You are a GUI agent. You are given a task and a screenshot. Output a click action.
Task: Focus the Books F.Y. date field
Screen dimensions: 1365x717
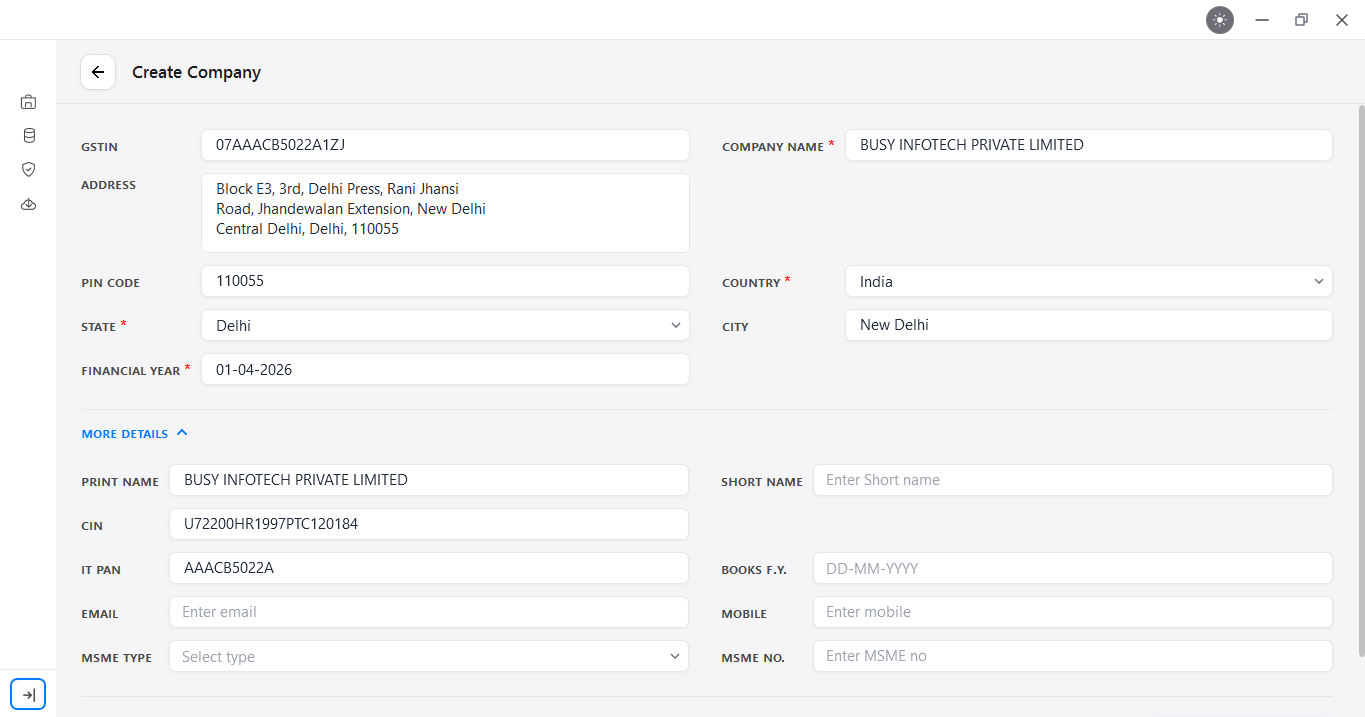pyautogui.click(x=1072, y=568)
